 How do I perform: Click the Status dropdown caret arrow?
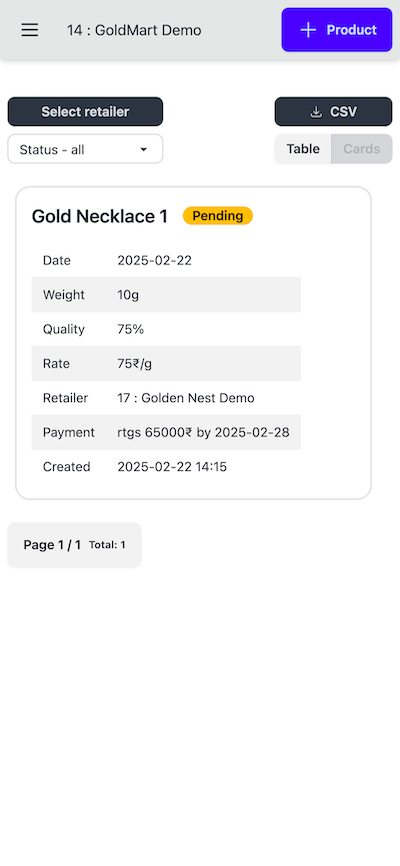point(144,150)
